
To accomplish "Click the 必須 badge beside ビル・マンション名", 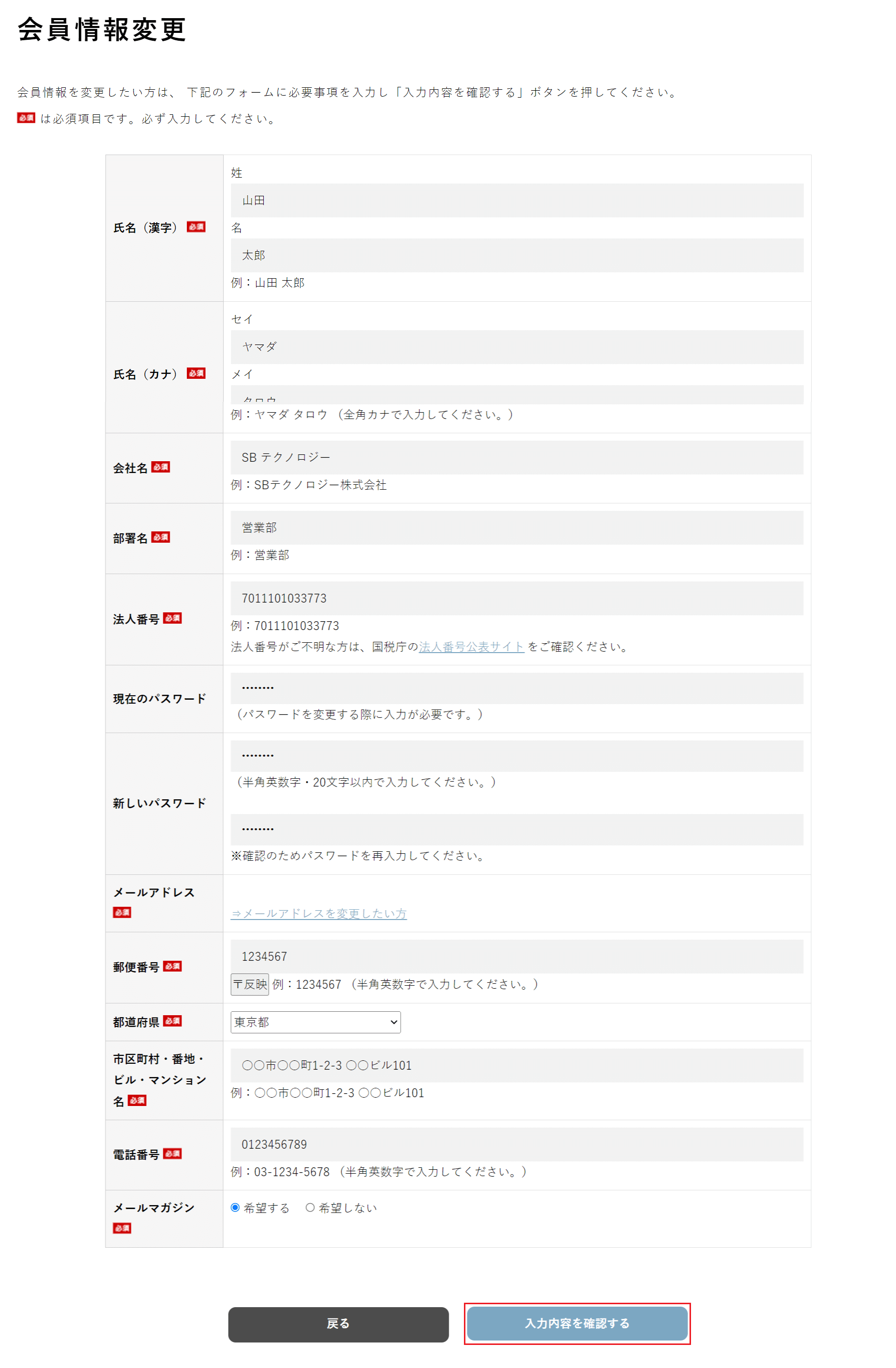I will [137, 1100].
